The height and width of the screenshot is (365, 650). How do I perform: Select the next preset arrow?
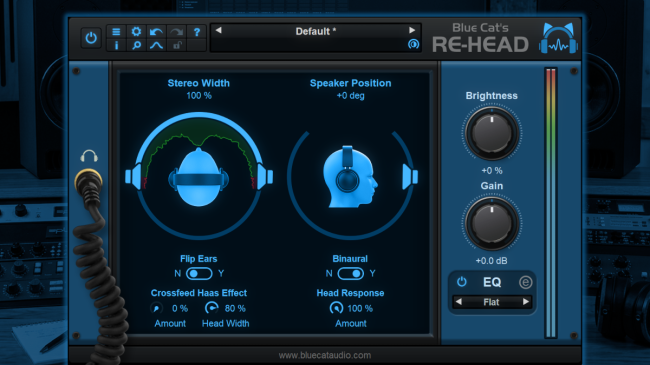(x=412, y=30)
